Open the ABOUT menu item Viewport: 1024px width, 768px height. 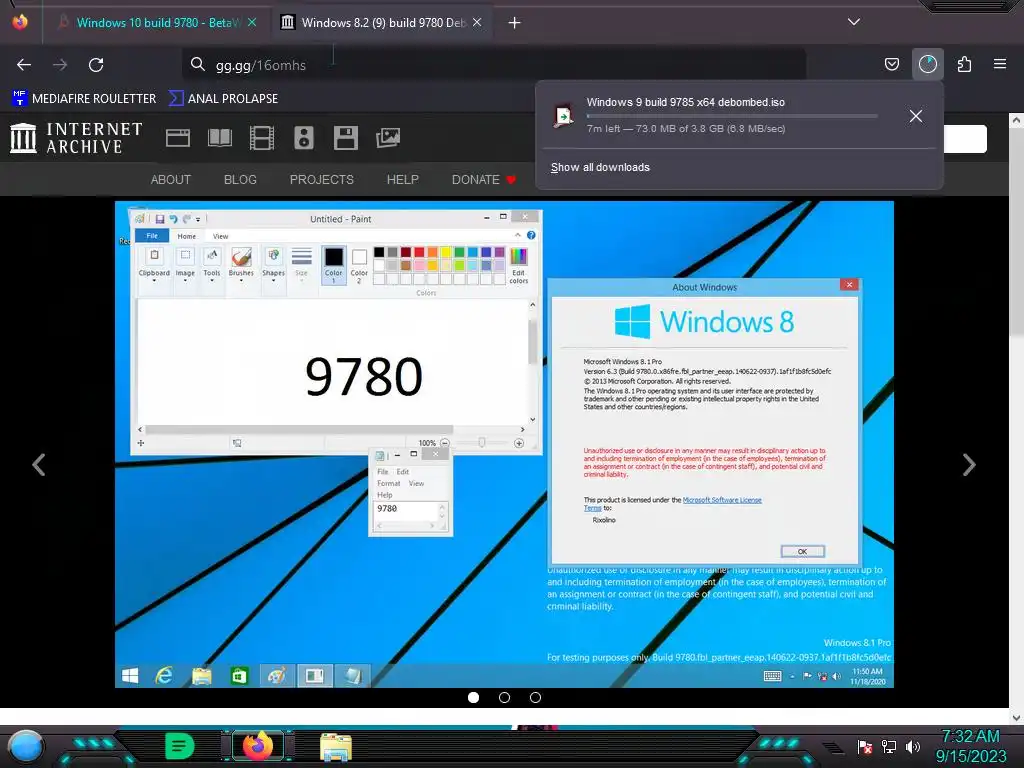tap(170, 180)
